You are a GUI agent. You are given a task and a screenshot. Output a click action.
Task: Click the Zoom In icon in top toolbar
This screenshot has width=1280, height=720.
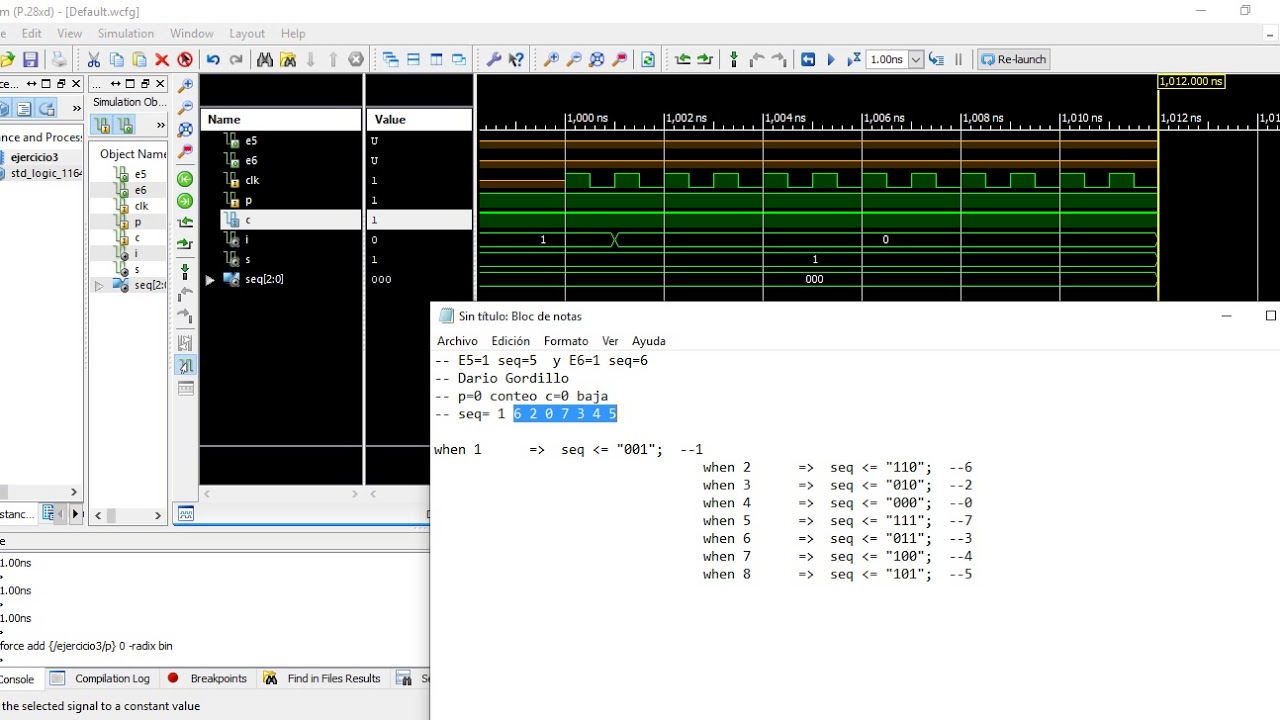point(551,60)
